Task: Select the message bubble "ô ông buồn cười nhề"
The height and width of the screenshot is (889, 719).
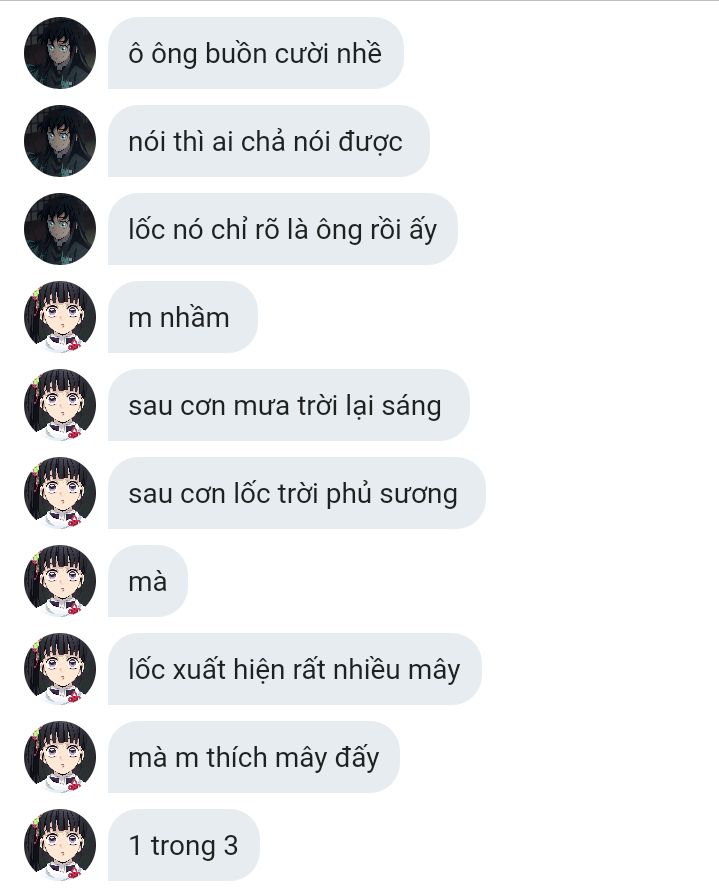Action: (256, 53)
